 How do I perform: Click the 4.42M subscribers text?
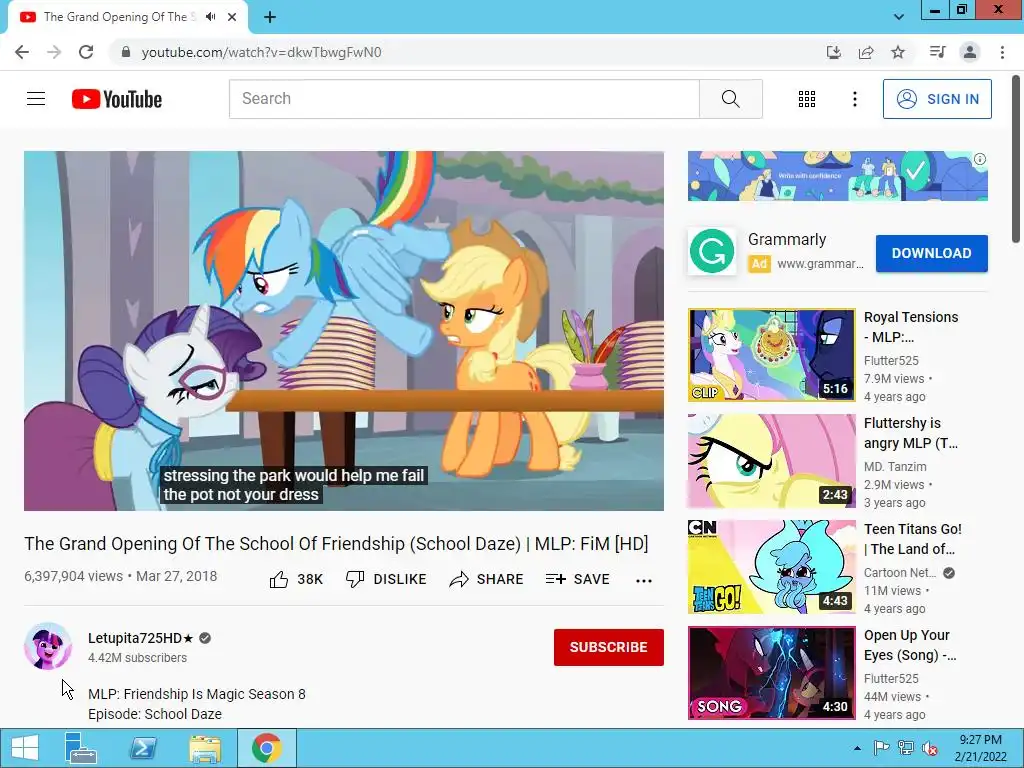[x=137, y=658]
